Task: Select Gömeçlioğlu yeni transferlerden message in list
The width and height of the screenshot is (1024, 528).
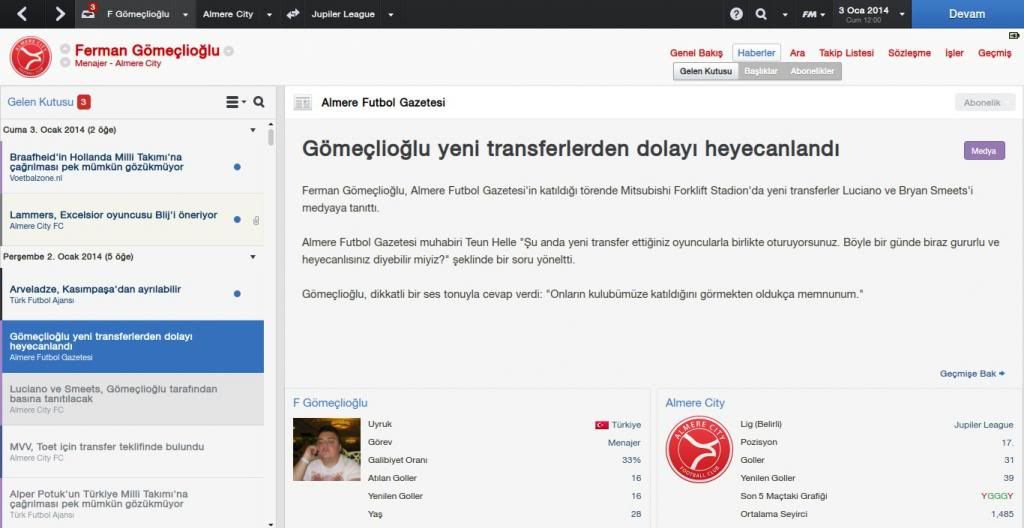Action: [132, 346]
